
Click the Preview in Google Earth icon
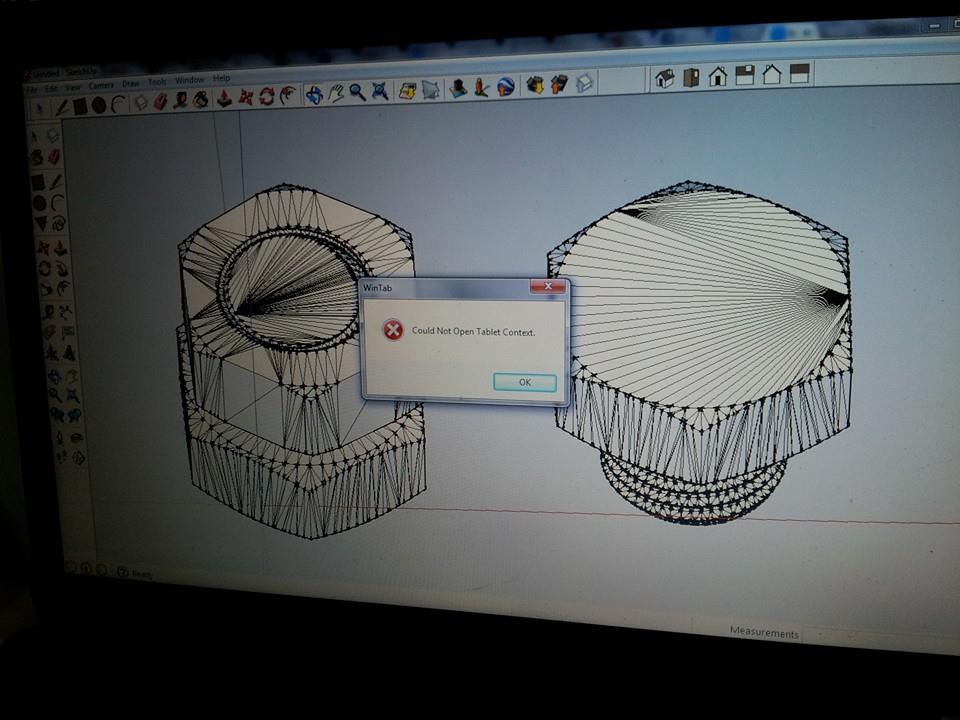505,86
